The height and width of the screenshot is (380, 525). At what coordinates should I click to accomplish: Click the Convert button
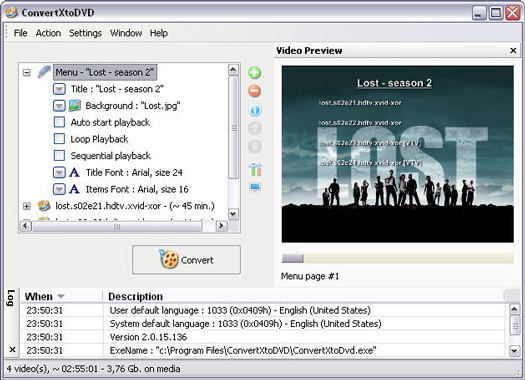click(x=186, y=260)
